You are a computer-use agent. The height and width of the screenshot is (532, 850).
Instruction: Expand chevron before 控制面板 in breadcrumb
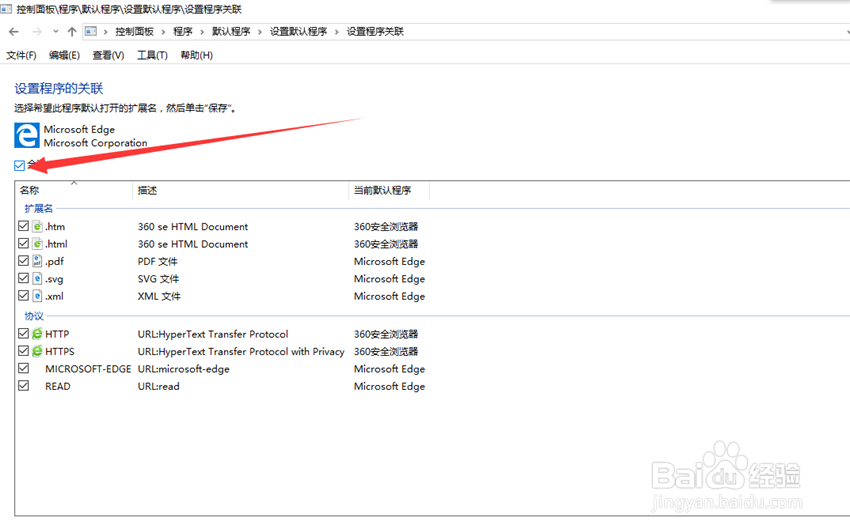[106, 32]
